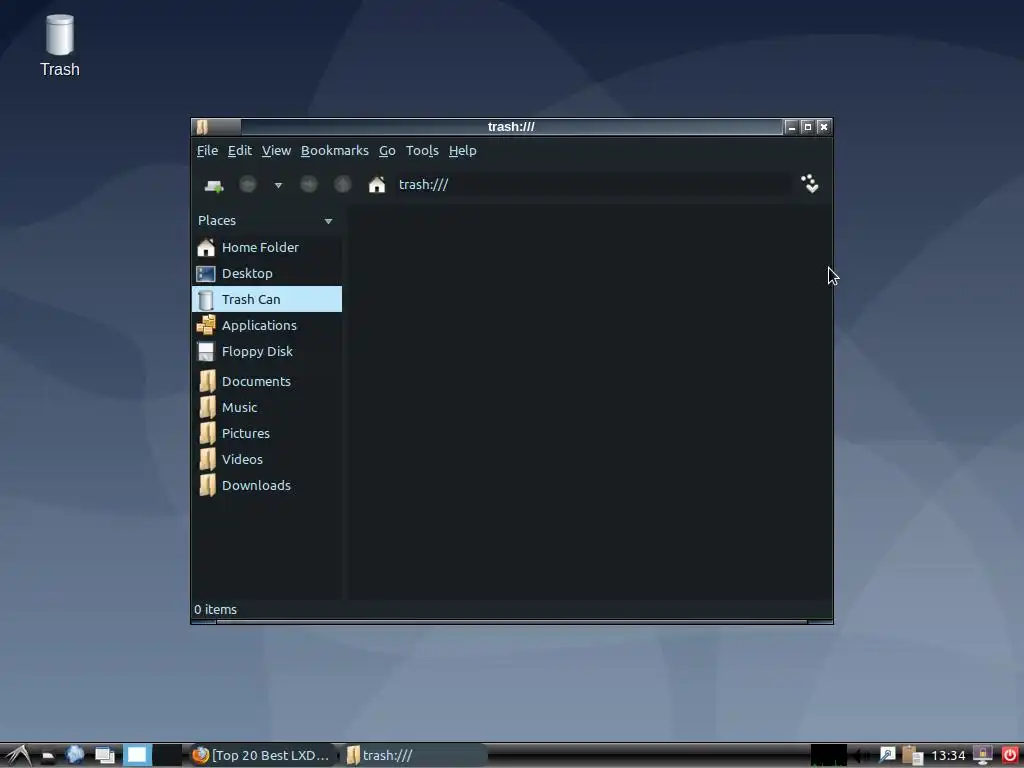Click the trash:/// taskbar button
The image size is (1024, 768).
[415, 756]
